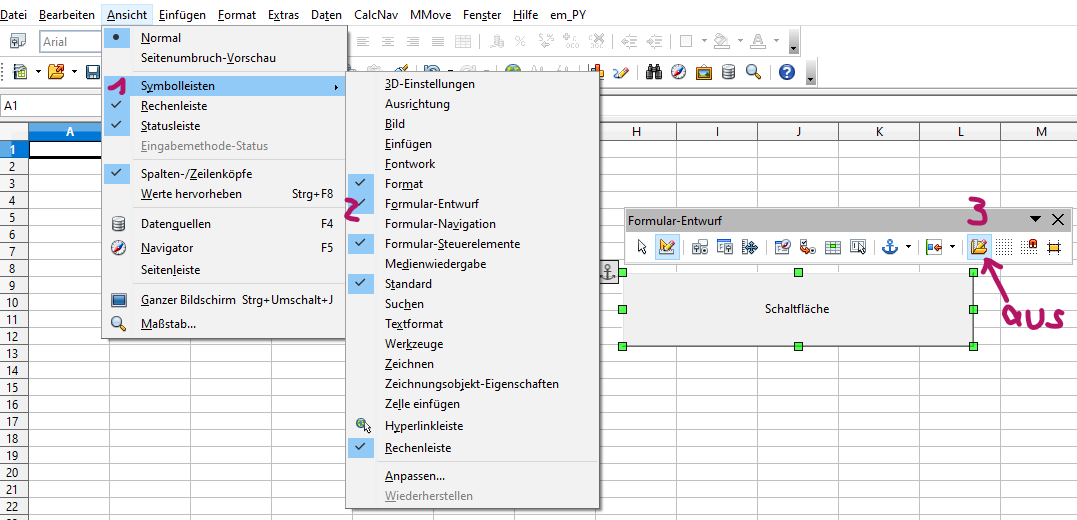Toggle Spalten-/Zeilenköpfe visibility option

pos(196,174)
